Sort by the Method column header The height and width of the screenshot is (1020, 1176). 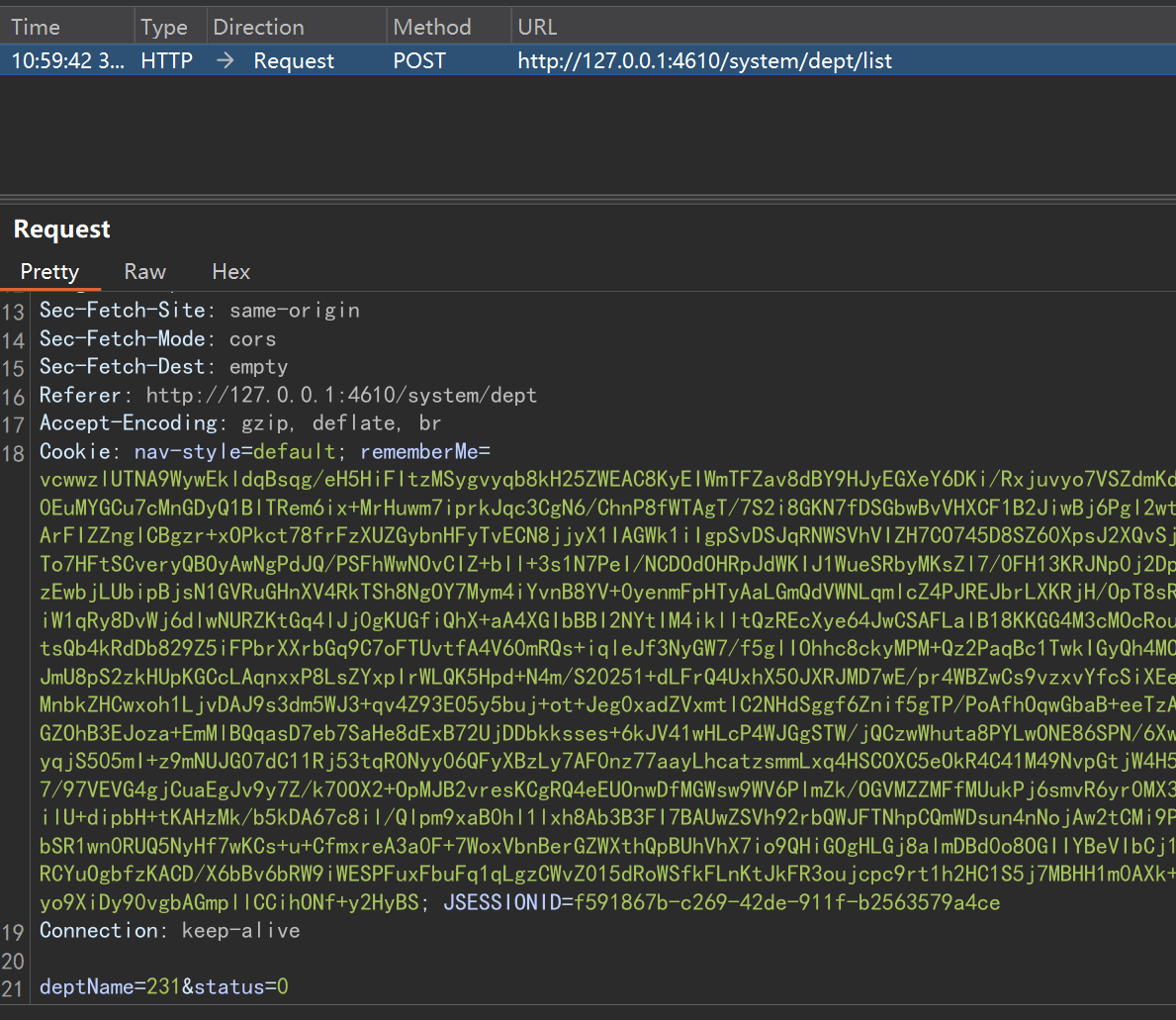[x=432, y=27]
